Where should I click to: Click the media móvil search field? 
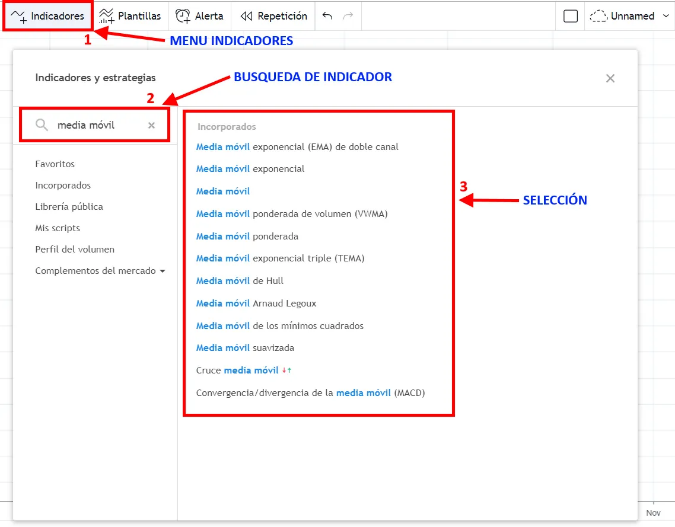[x=95, y=125]
